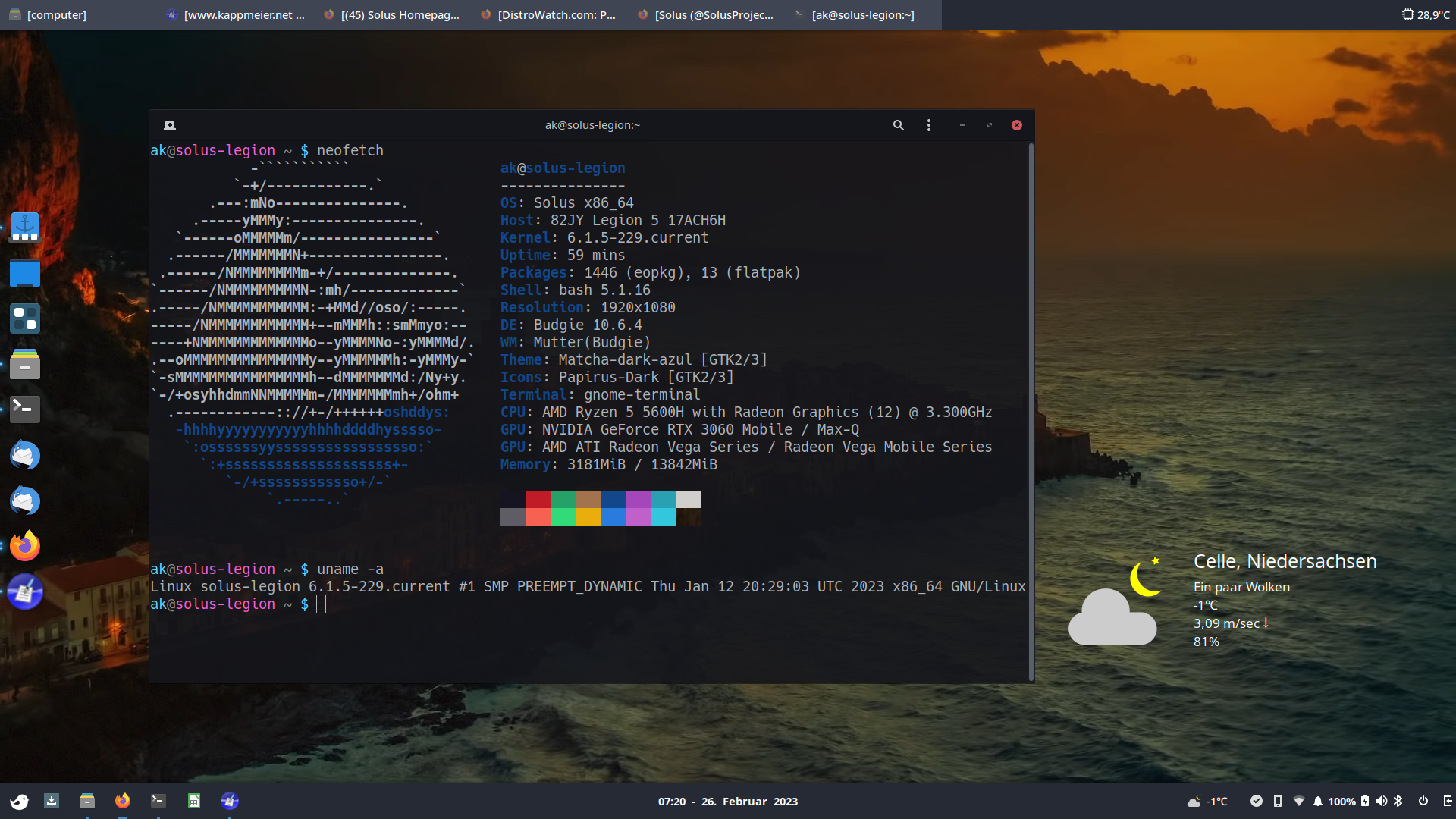Open the Files archive manager from the dock
1456x819 pixels.
pyautogui.click(x=25, y=364)
